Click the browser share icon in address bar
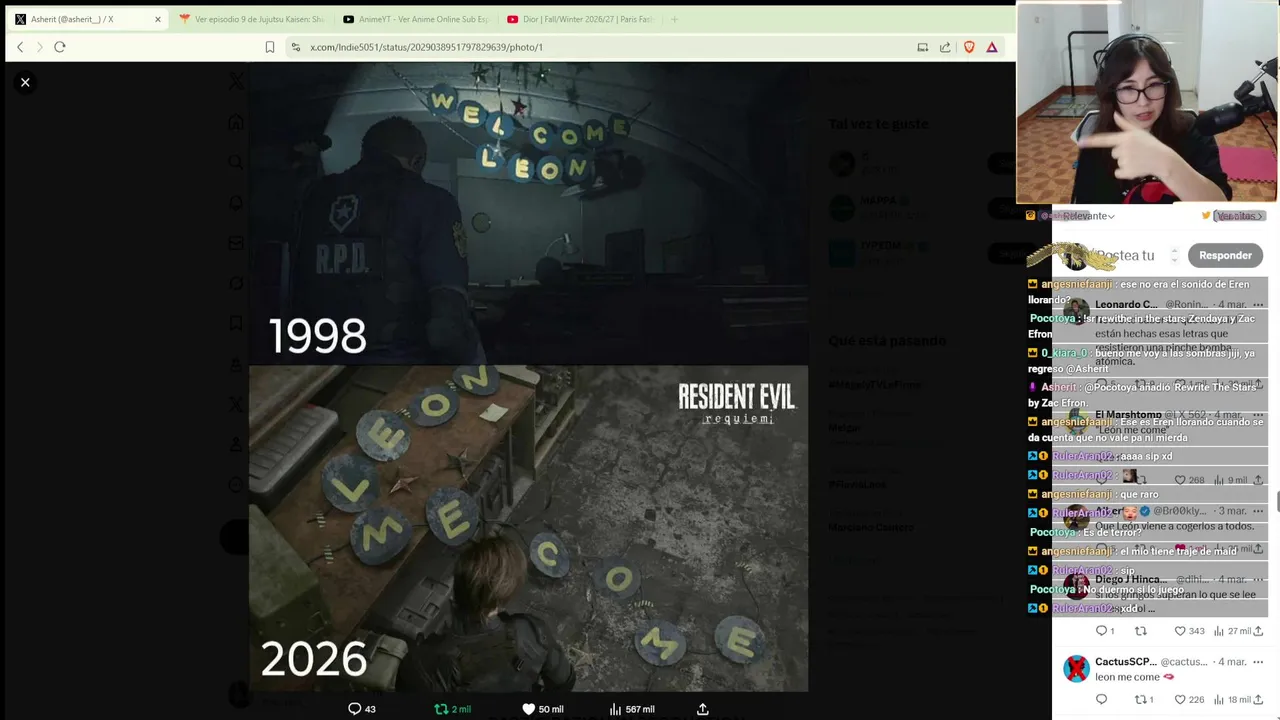Image resolution: width=1280 pixels, height=720 pixels. (x=945, y=47)
